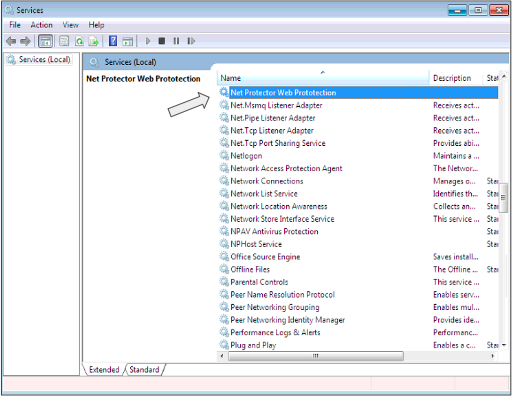This screenshot has width=512, height=396.
Task: Toggle the Show/Hide Console Tree icon
Action: click(x=45, y=41)
